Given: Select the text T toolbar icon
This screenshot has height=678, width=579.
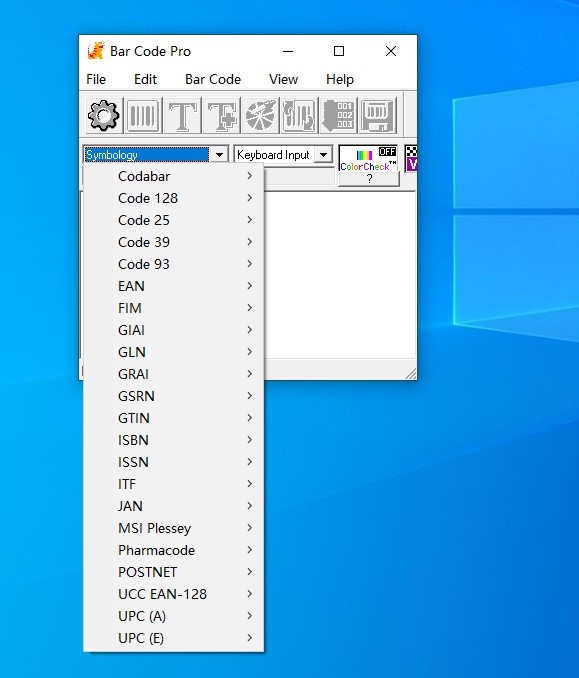Looking at the screenshot, I should tap(183, 115).
